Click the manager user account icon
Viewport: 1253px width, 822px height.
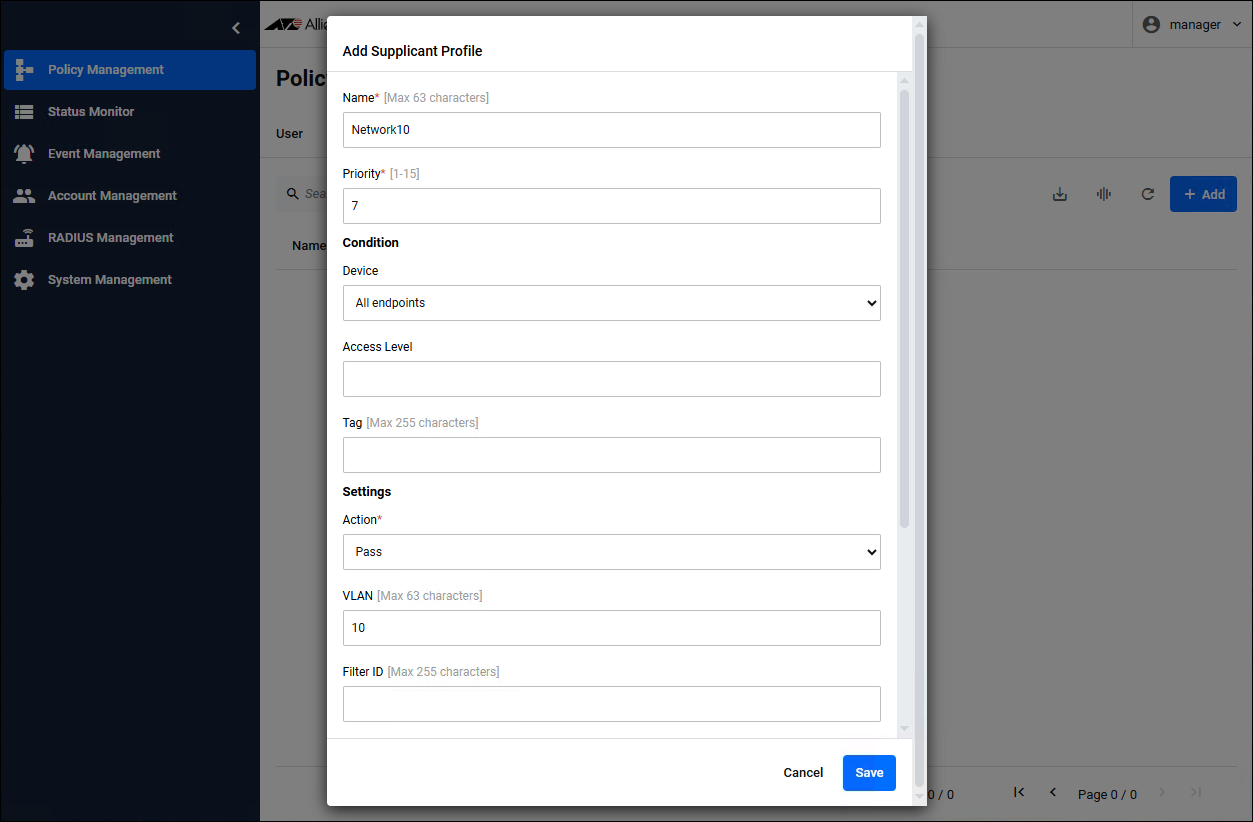(x=1151, y=24)
